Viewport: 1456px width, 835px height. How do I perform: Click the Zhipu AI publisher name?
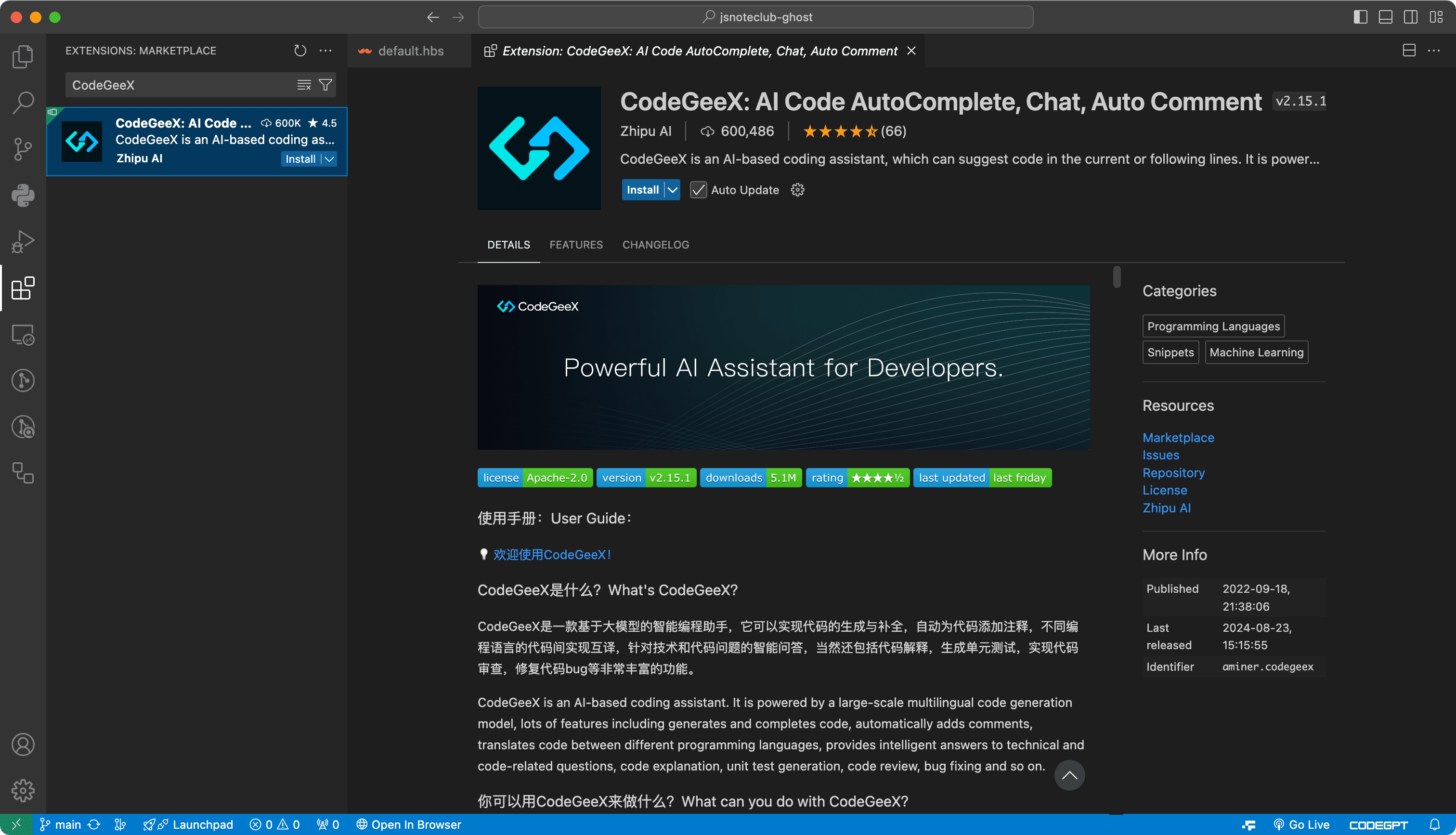646,131
